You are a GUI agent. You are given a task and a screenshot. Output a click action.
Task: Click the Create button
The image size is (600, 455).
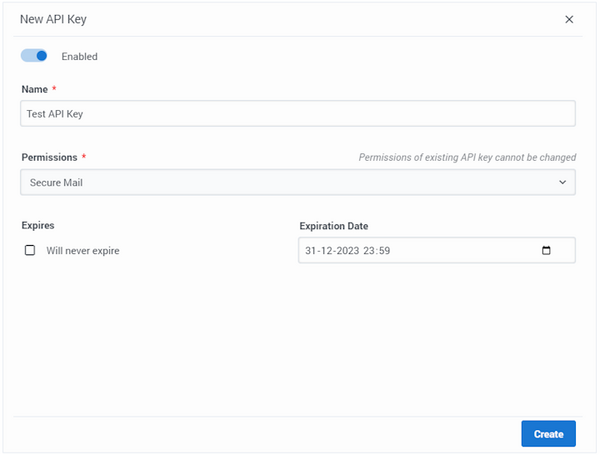pyautogui.click(x=548, y=434)
